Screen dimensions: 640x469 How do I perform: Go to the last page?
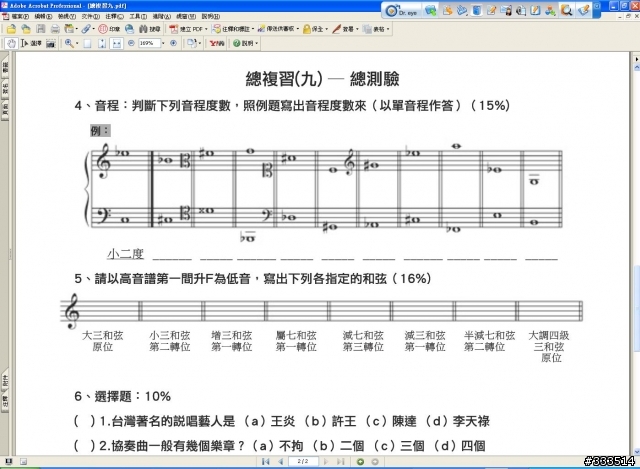pyautogui.click(x=340, y=462)
